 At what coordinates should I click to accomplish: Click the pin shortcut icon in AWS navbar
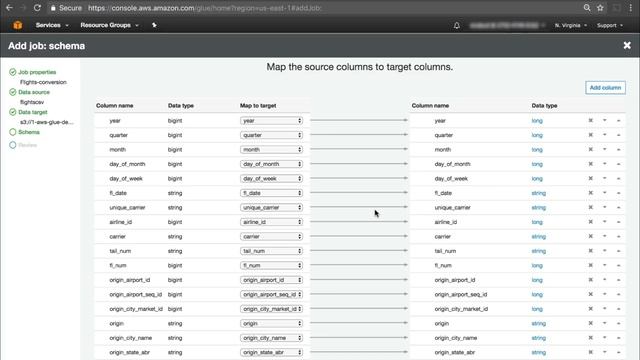[x=154, y=25]
